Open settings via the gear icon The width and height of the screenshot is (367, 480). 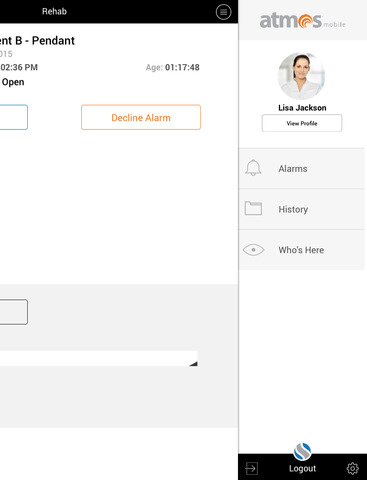click(352, 468)
